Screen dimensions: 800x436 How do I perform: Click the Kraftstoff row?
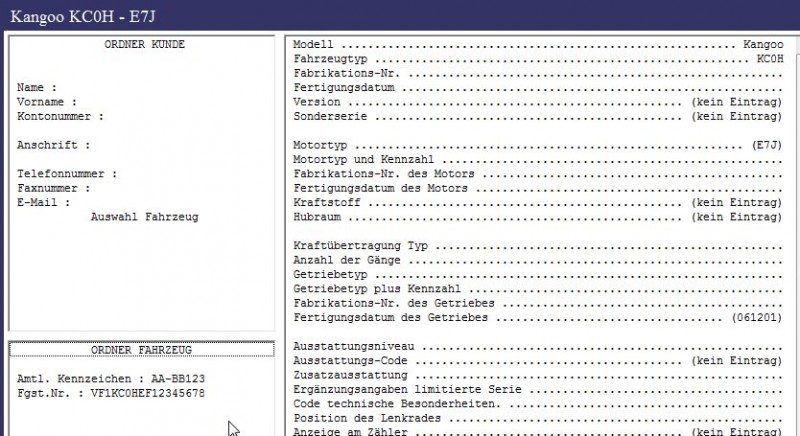pyautogui.click(x=538, y=202)
